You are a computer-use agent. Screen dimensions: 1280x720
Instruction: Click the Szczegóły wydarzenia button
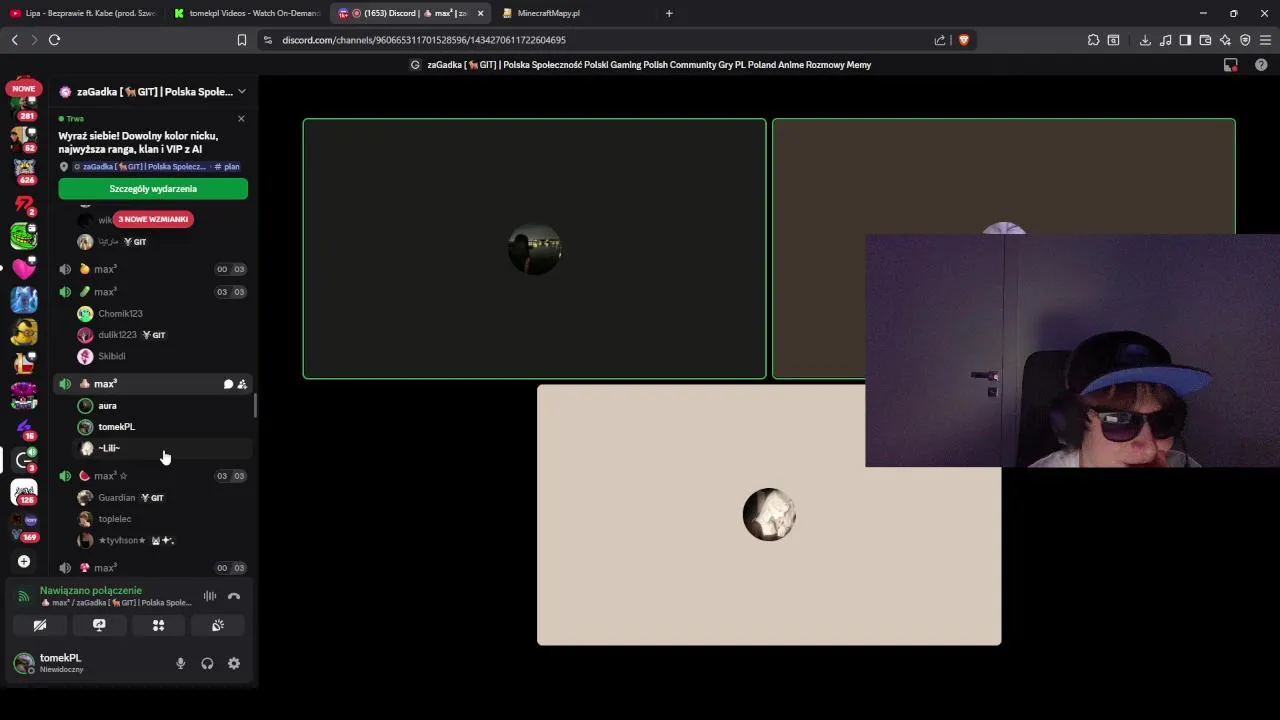(153, 189)
